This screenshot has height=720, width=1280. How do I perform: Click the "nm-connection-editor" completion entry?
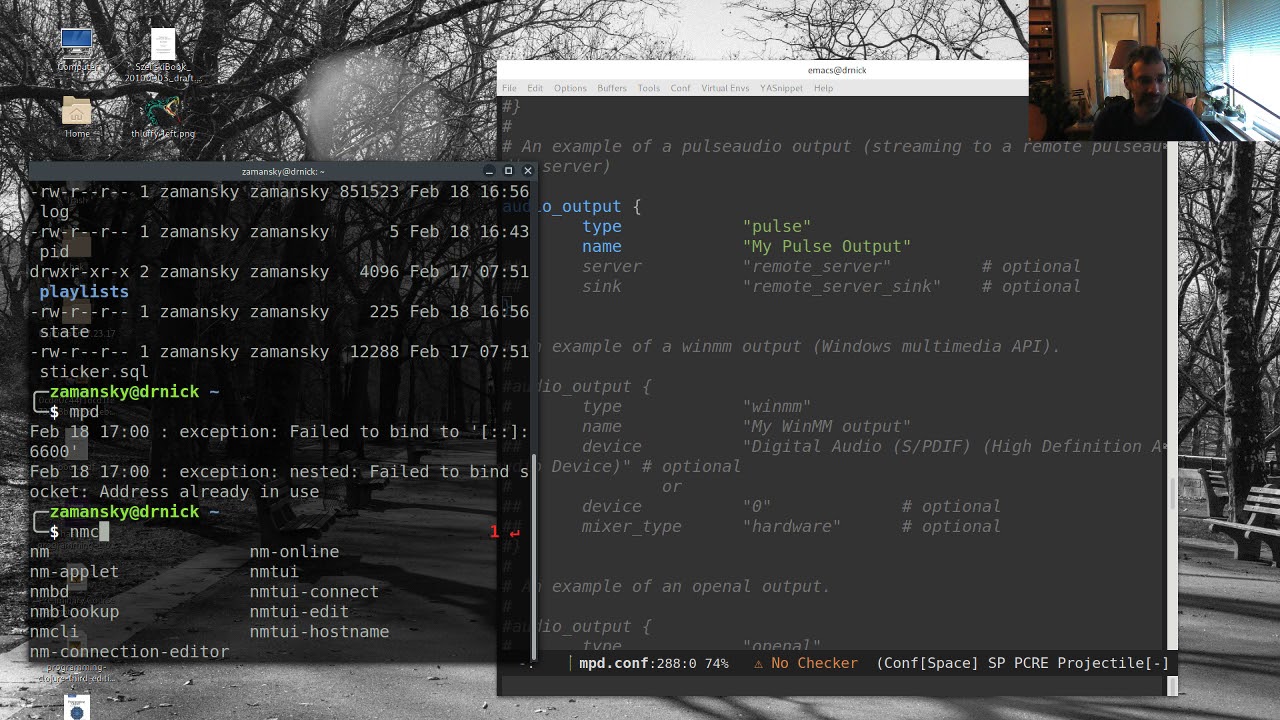coord(129,651)
